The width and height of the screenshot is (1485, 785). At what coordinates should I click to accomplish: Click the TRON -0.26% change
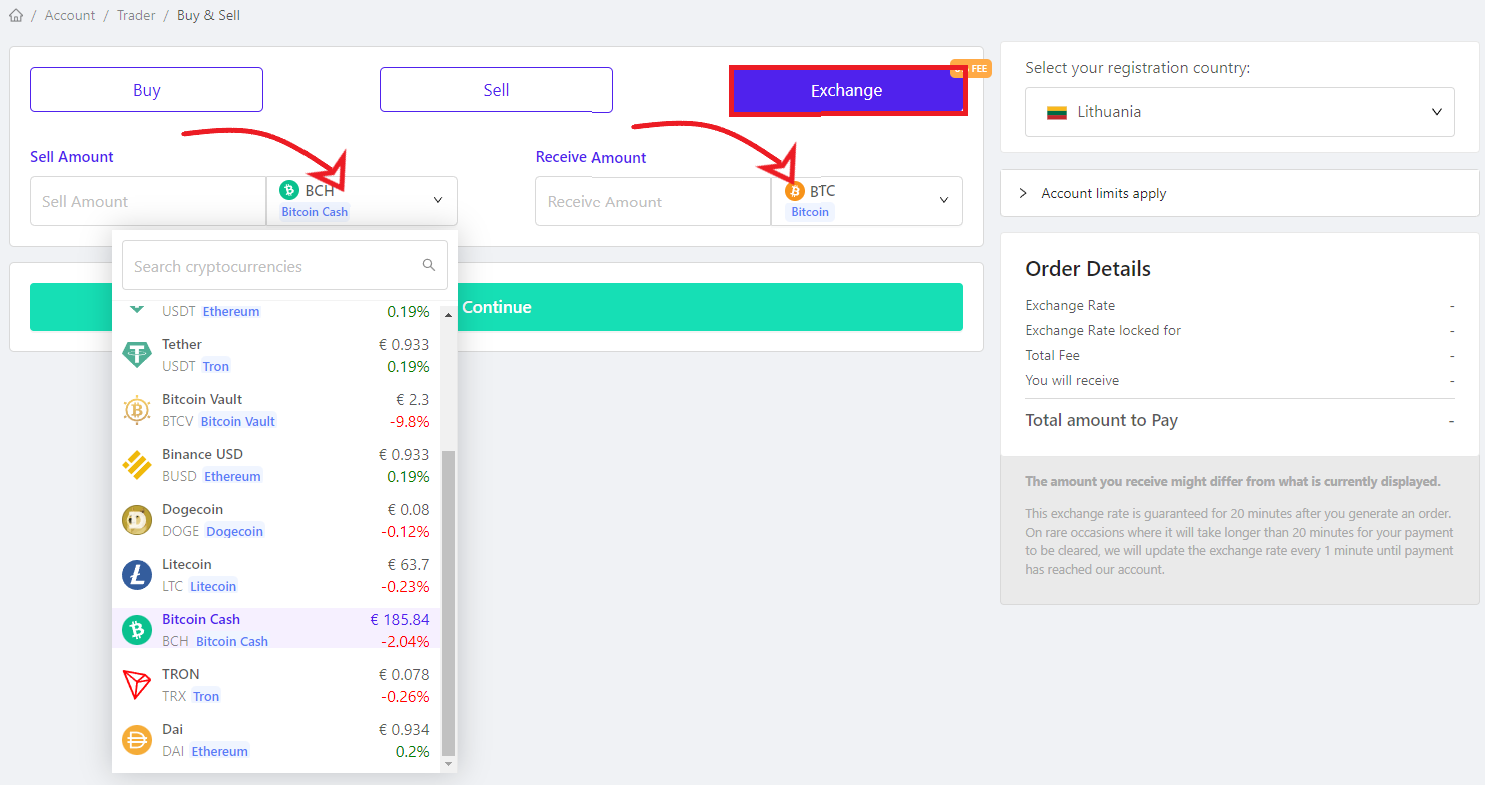(405, 696)
